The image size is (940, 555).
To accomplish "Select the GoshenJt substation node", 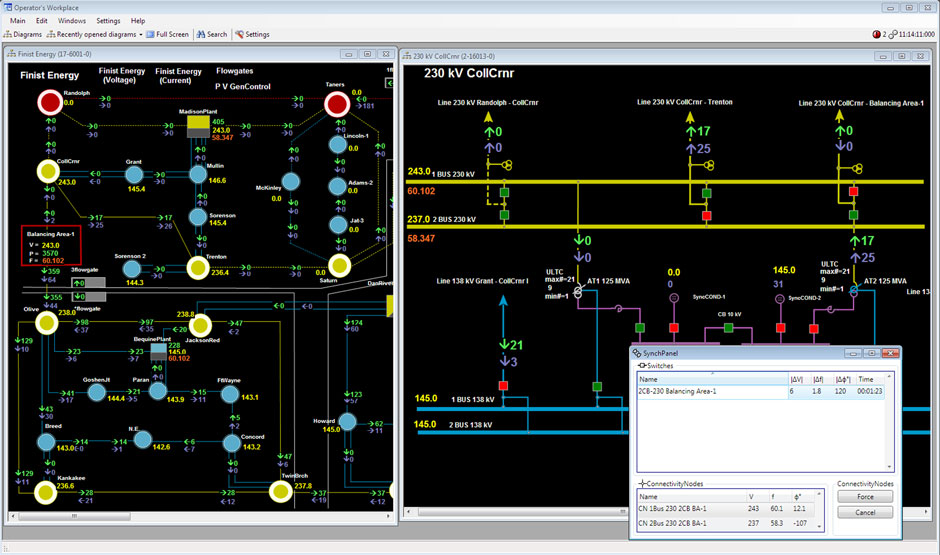I will pos(97,393).
